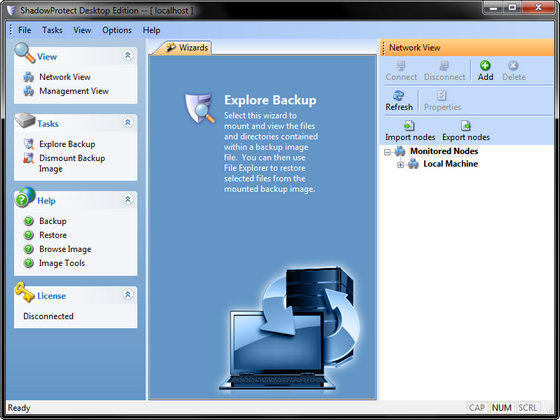Open Backup help topic
Viewport: 560px width, 420px height.
pos(53,221)
